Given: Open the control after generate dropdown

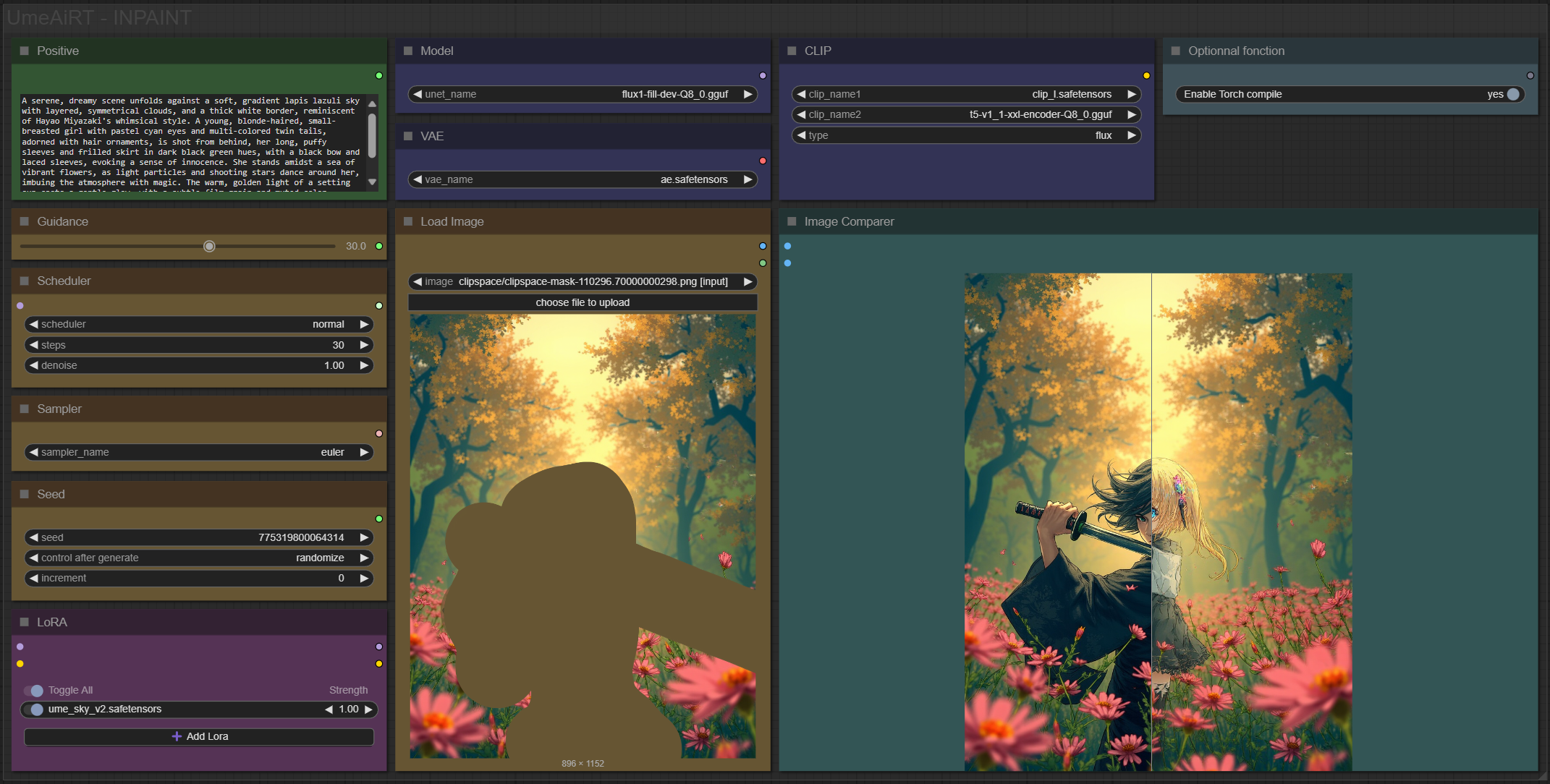Looking at the screenshot, I should coord(199,558).
